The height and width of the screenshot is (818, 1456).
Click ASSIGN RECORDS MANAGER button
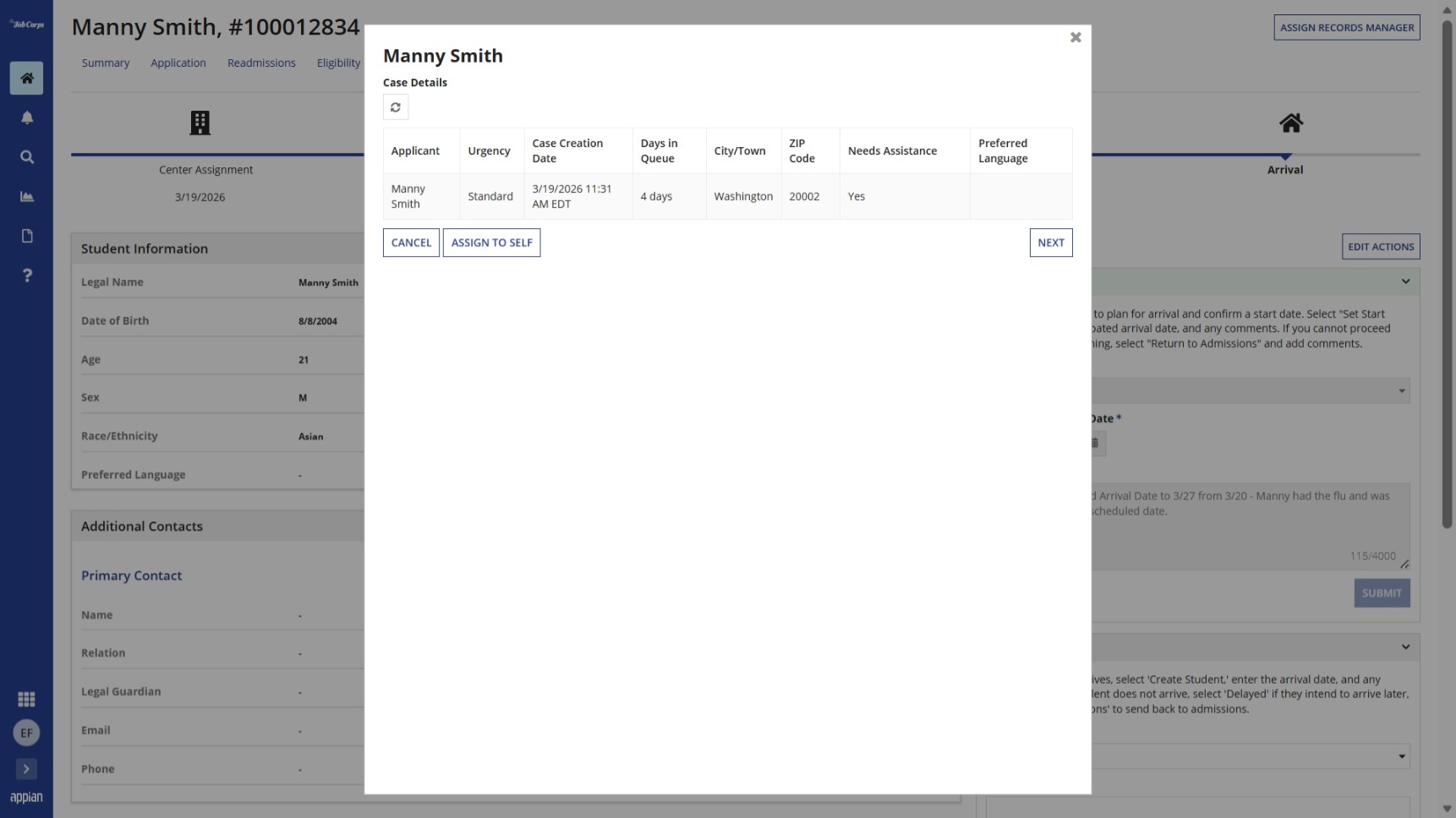pos(1347,27)
